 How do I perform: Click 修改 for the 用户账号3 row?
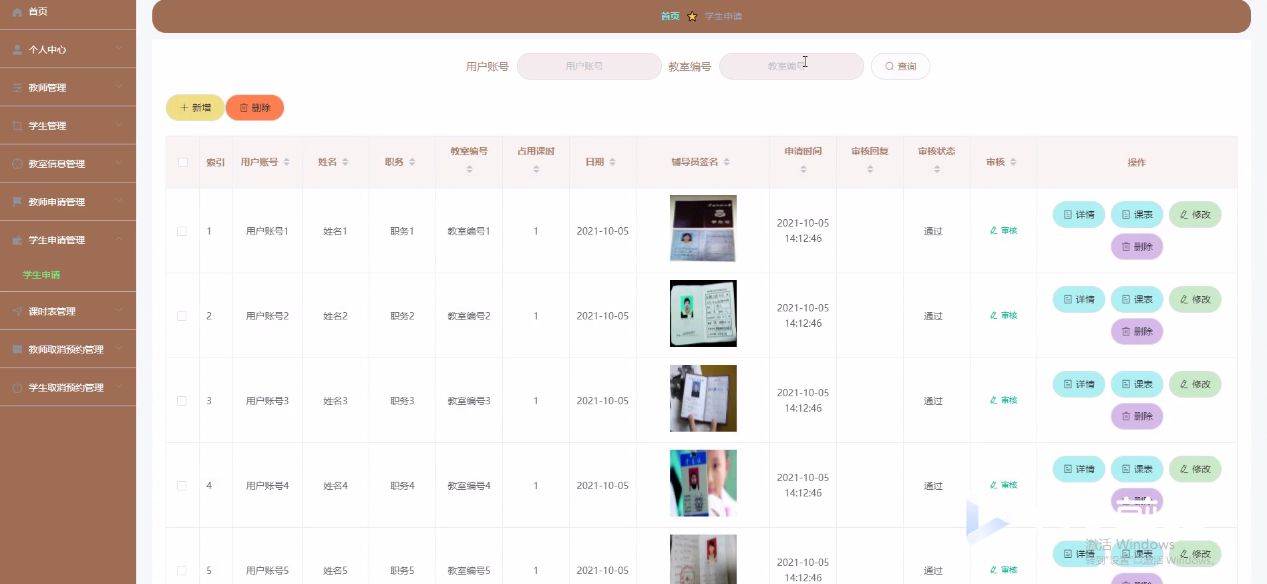(1195, 384)
